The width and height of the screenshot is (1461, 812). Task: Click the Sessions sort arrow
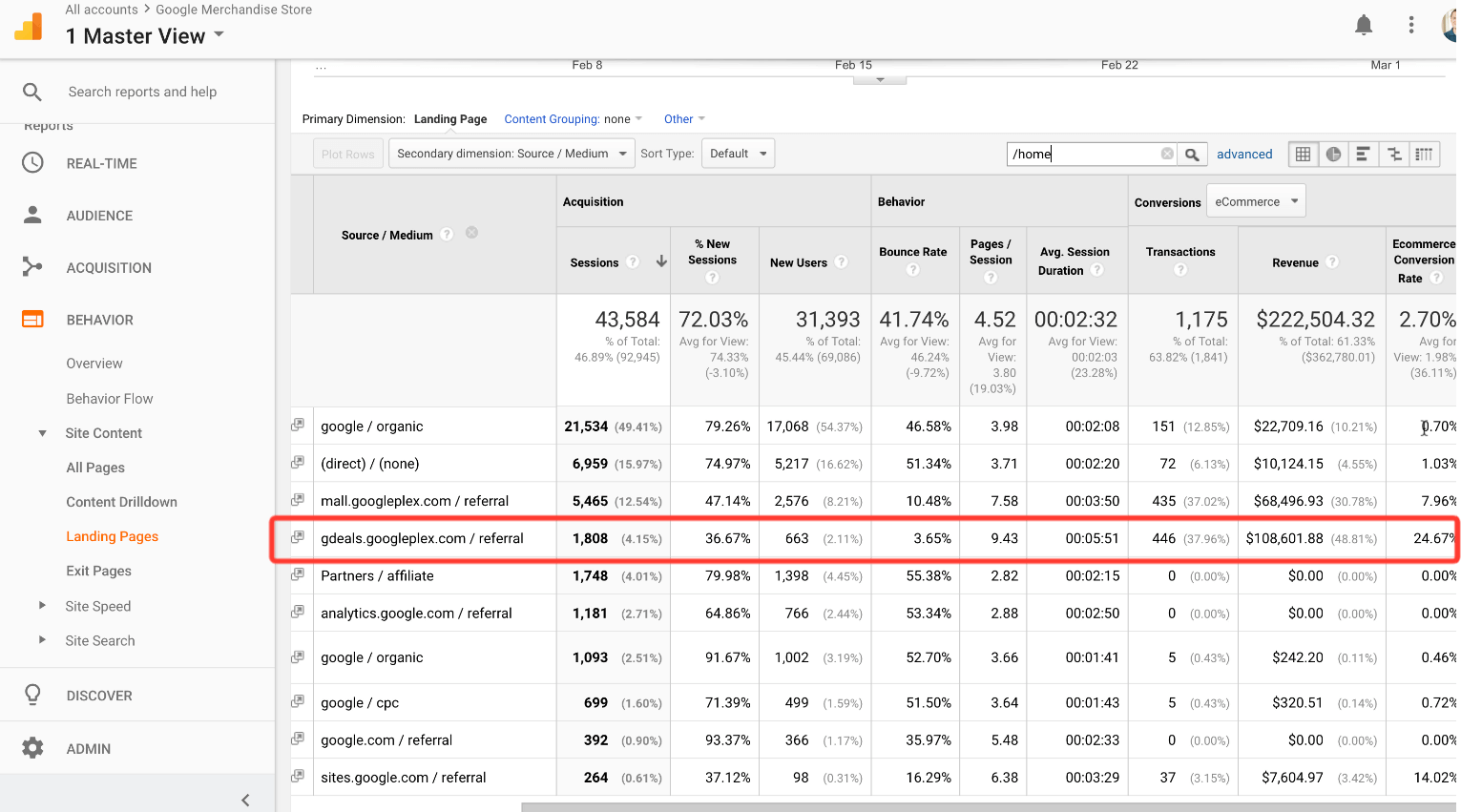pyautogui.click(x=661, y=261)
